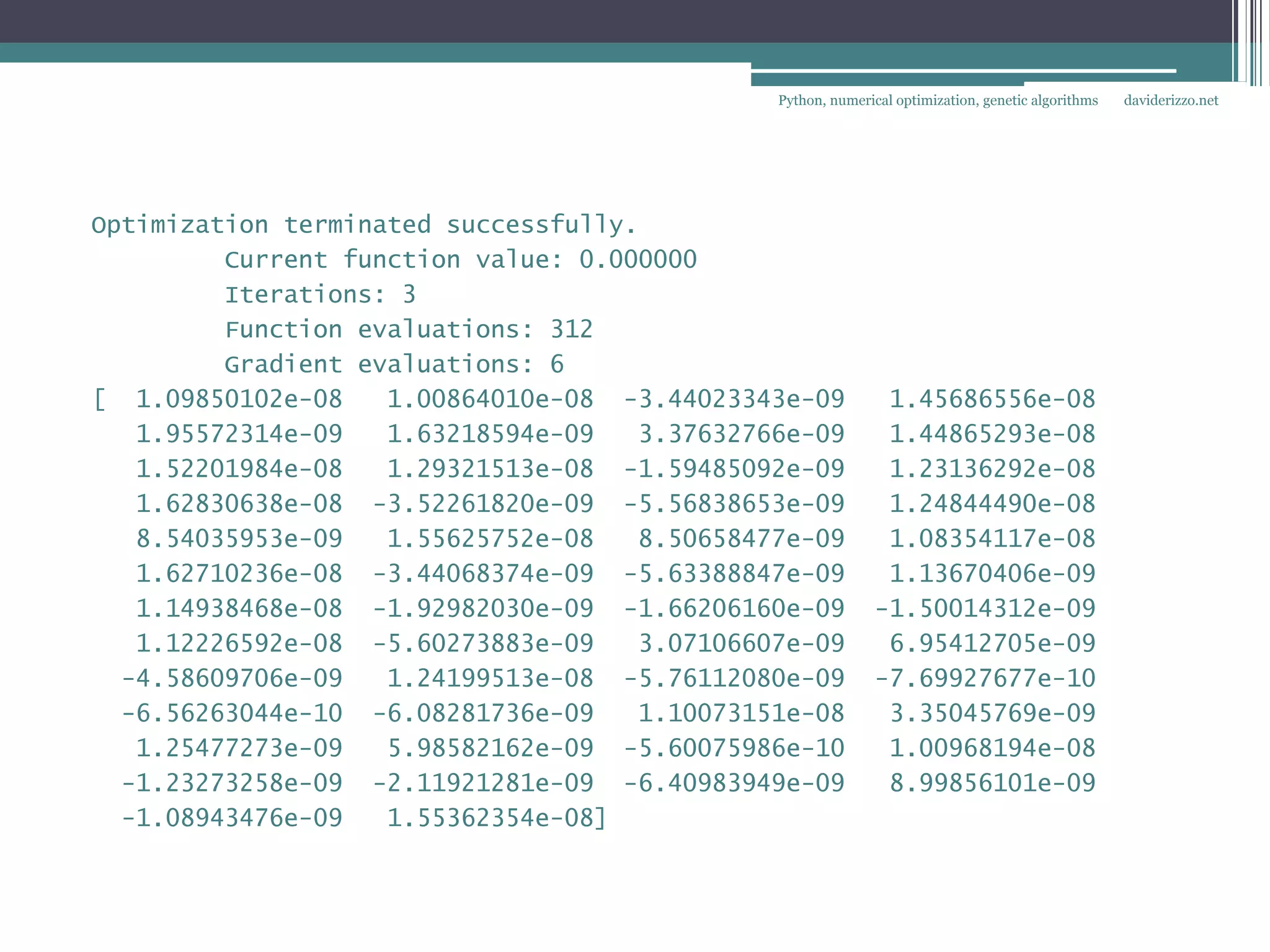Viewport: 1270px width, 952px height.
Task: Click the value 1.63218594e-09
Action: click(491, 434)
